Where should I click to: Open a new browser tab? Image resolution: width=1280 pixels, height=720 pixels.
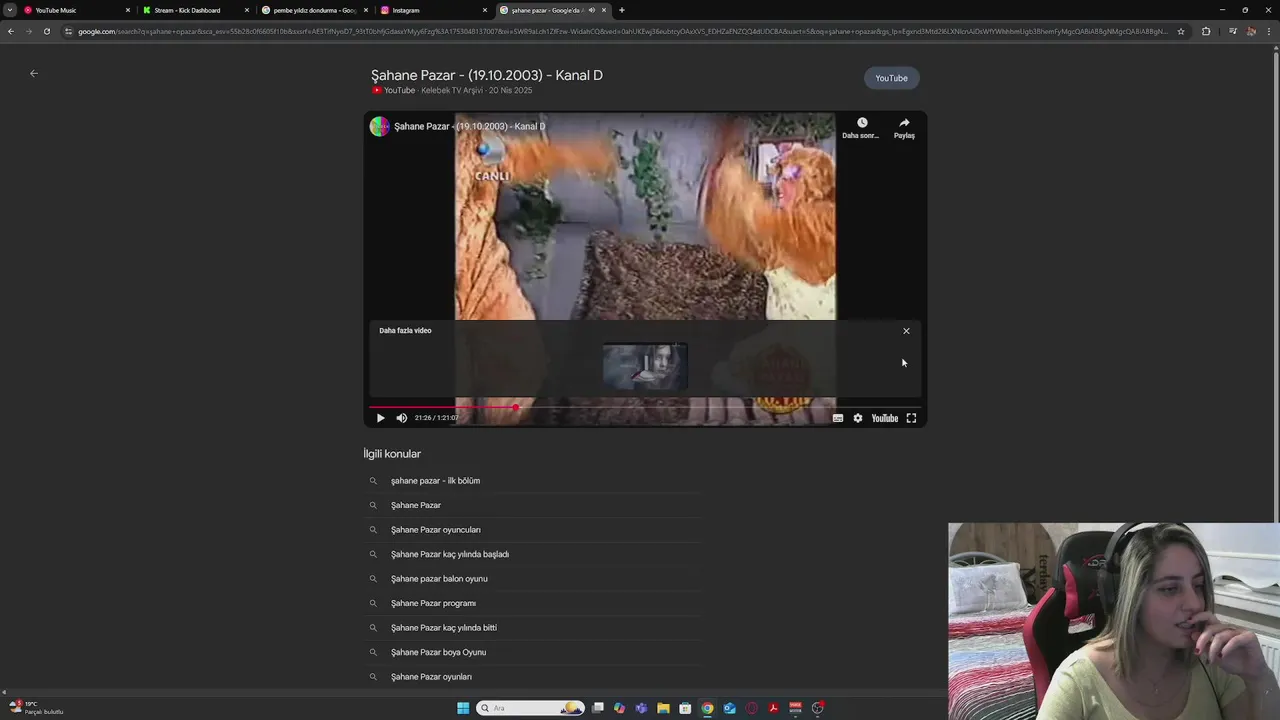(x=622, y=10)
